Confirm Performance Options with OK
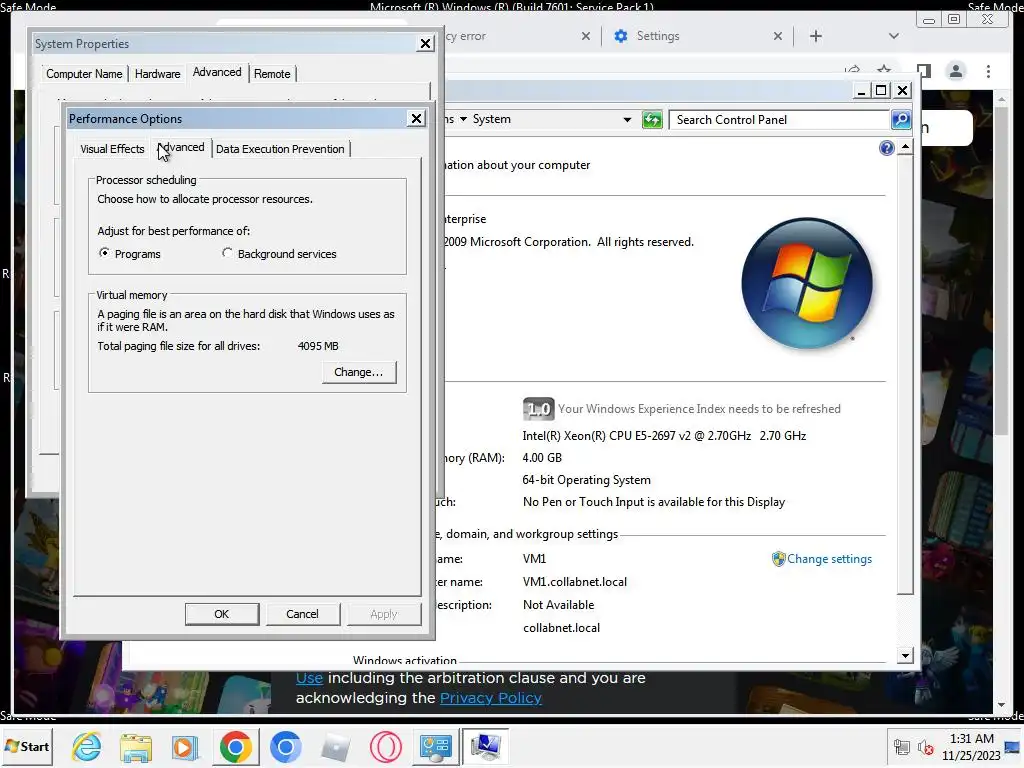Screen dimensions: 1024x768 coord(222,614)
